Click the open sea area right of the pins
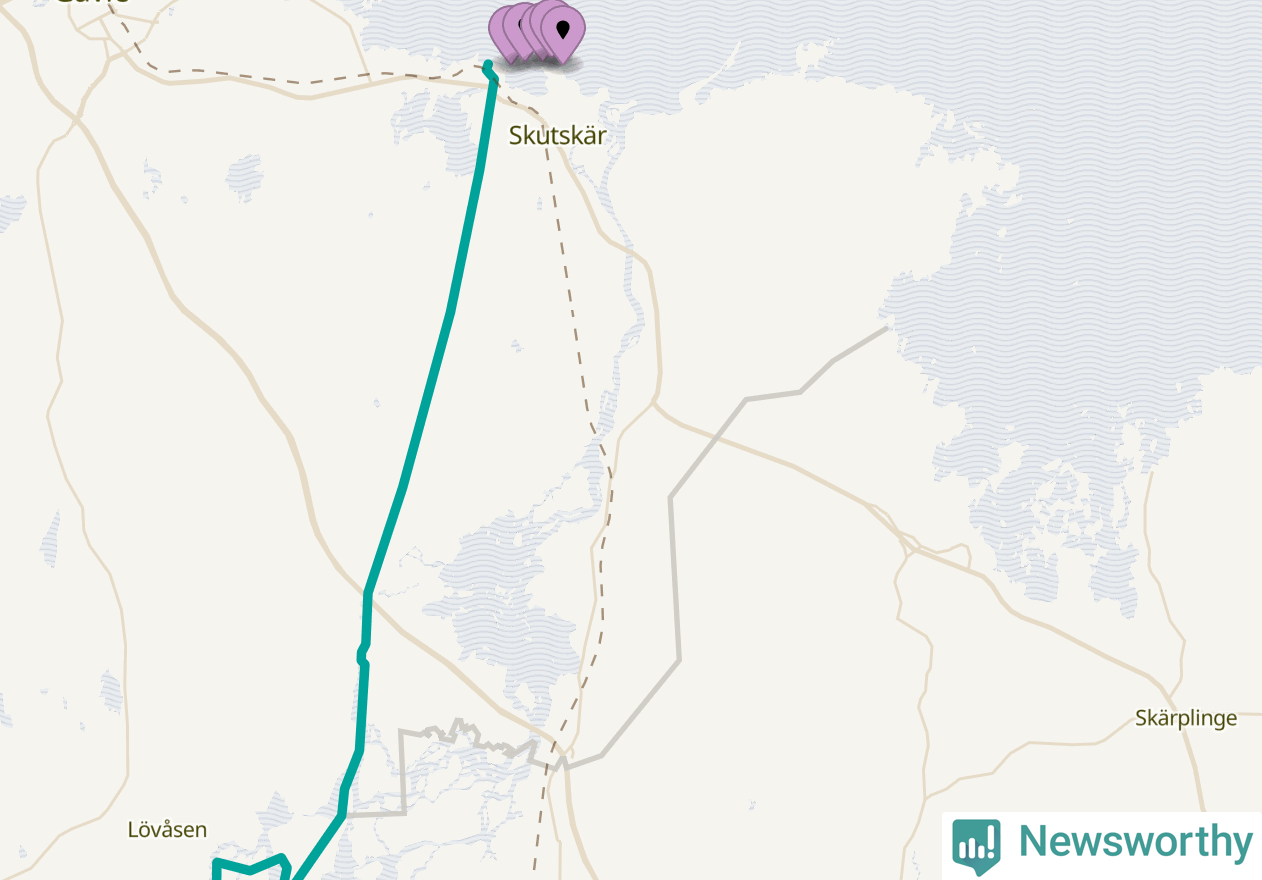This screenshot has height=880, width=1262. [x=900, y=40]
